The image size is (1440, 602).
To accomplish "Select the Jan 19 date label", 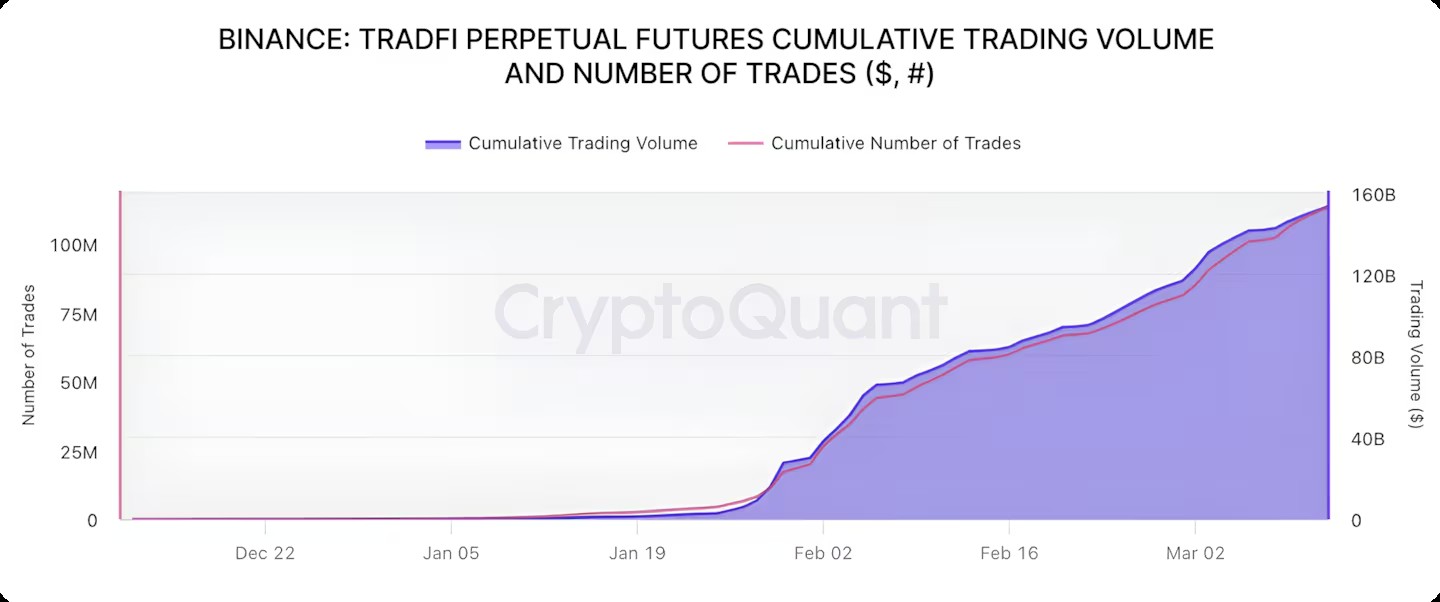I will tap(637, 553).
